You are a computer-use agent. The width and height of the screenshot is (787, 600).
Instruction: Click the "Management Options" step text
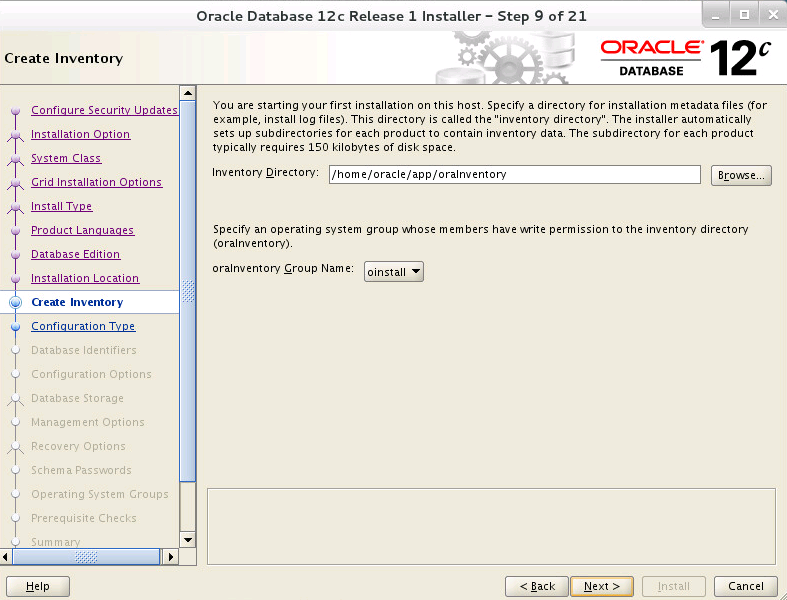point(88,422)
